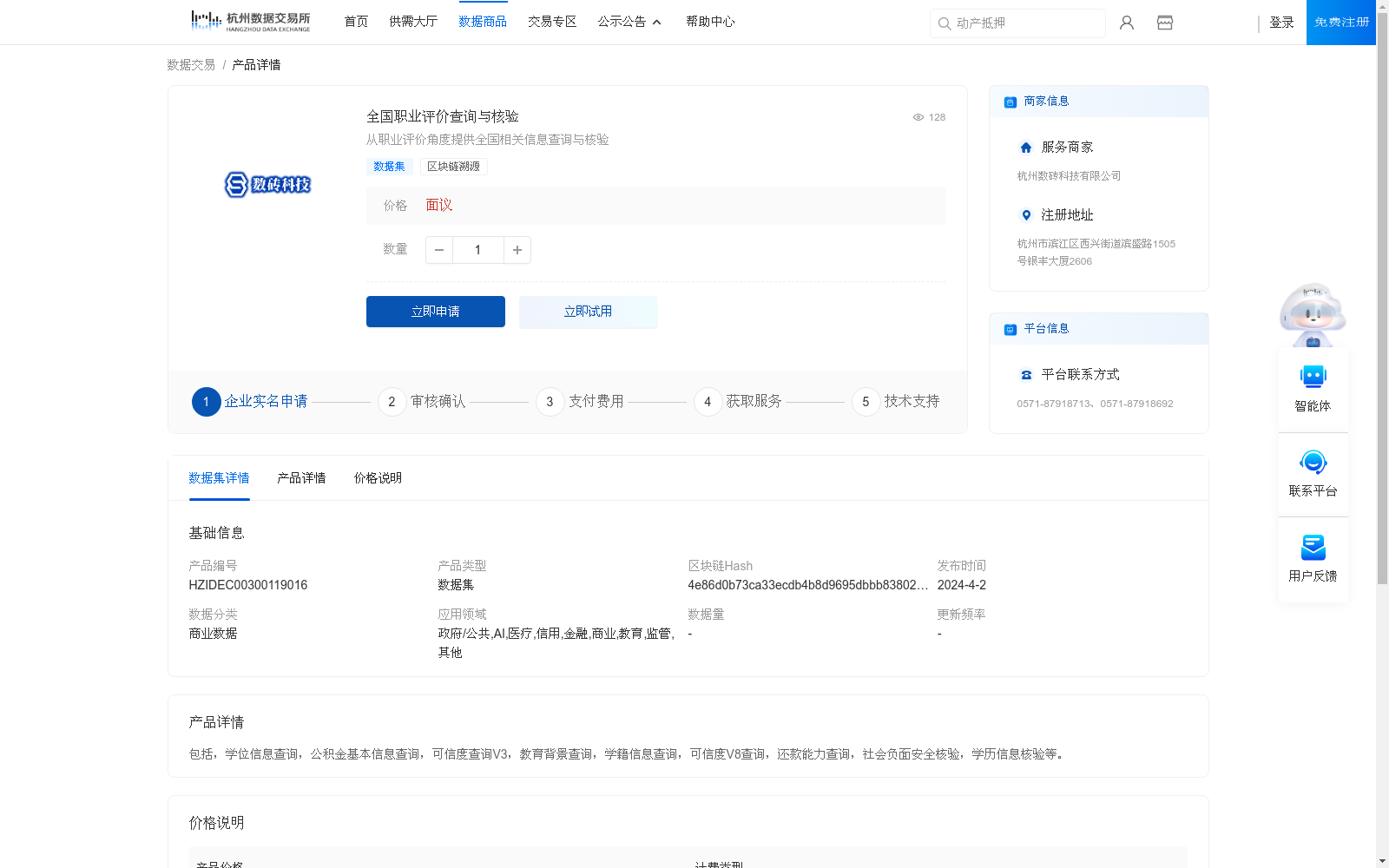
Task: Click the 数砖科技 product logo
Action: pyautogui.click(x=267, y=185)
